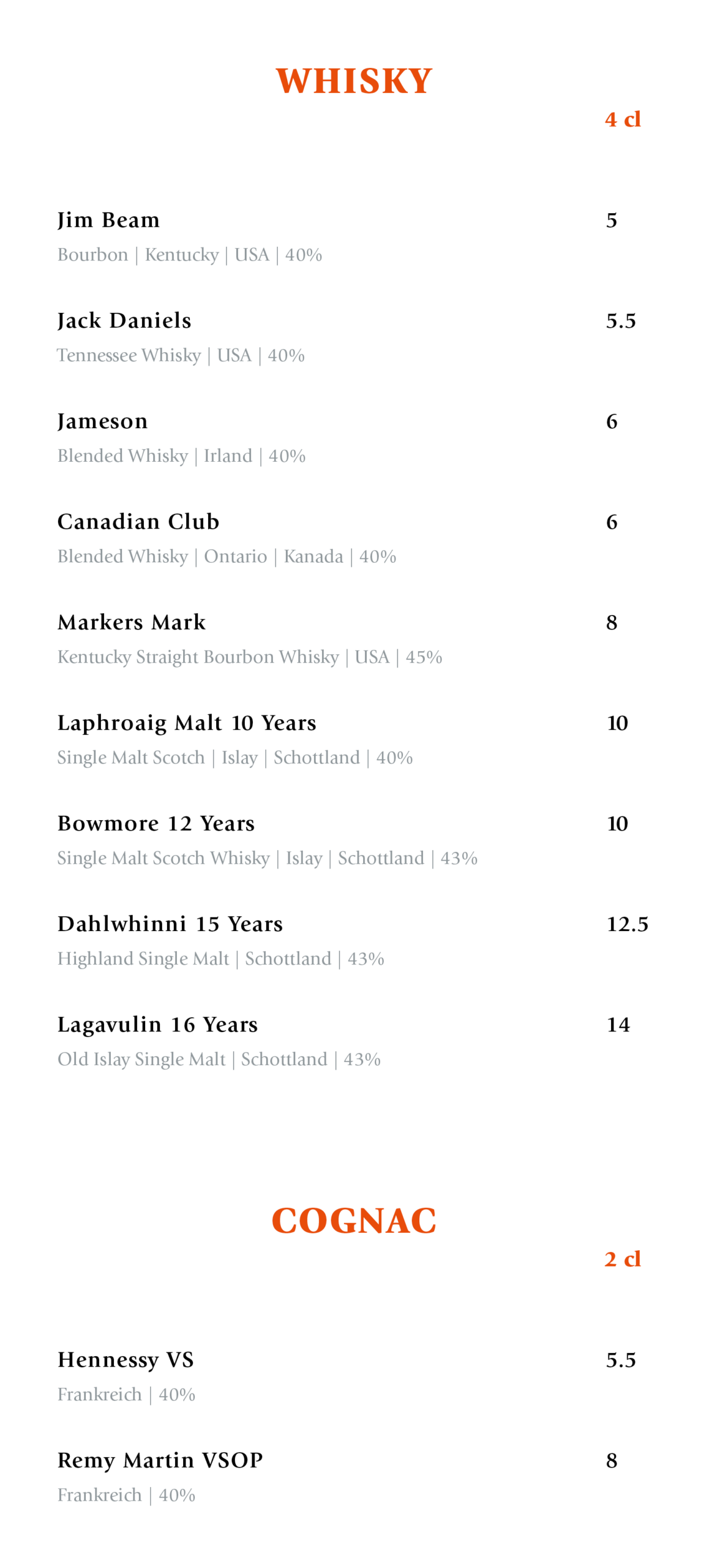Tap the Markers Mark title

click(x=132, y=622)
